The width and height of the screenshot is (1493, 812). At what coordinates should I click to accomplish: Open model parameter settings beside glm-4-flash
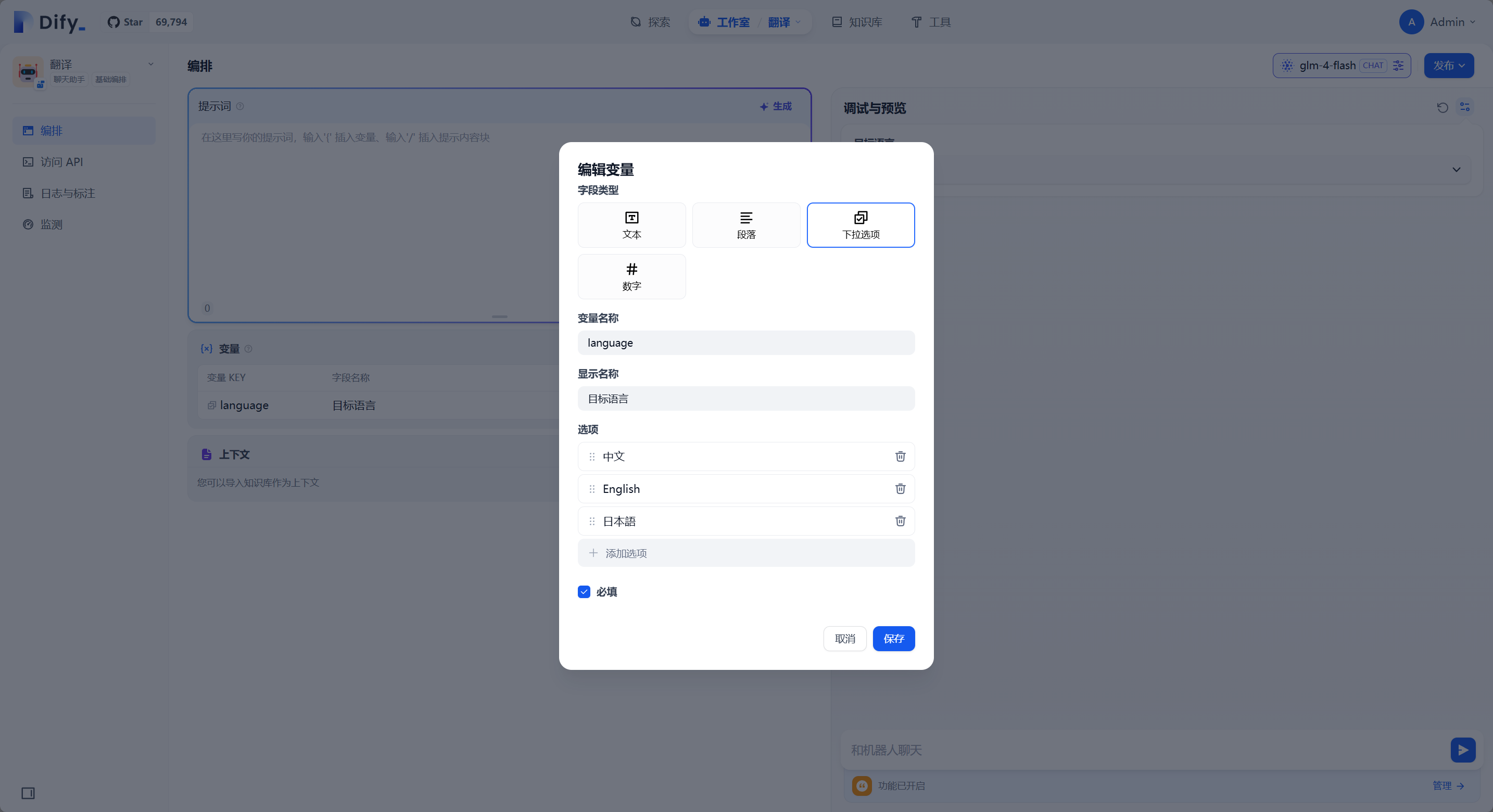tap(1399, 66)
